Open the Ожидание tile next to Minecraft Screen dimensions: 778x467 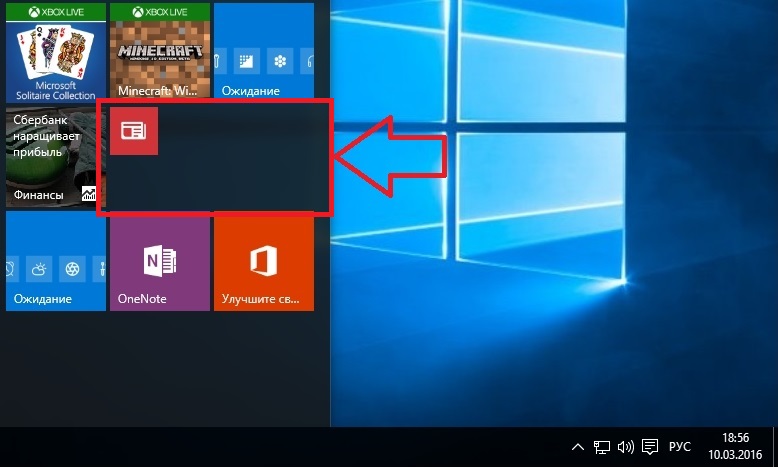tap(263, 51)
